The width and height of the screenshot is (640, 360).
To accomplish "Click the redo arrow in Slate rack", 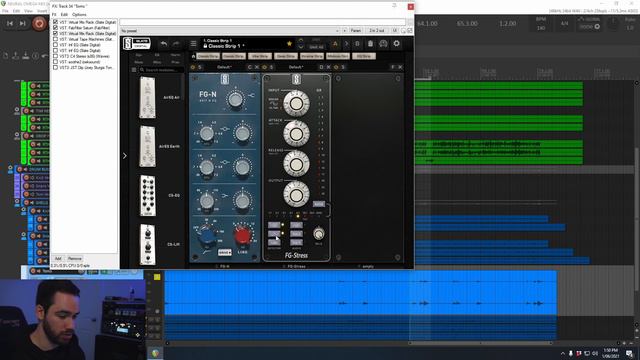I will [176, 44].
